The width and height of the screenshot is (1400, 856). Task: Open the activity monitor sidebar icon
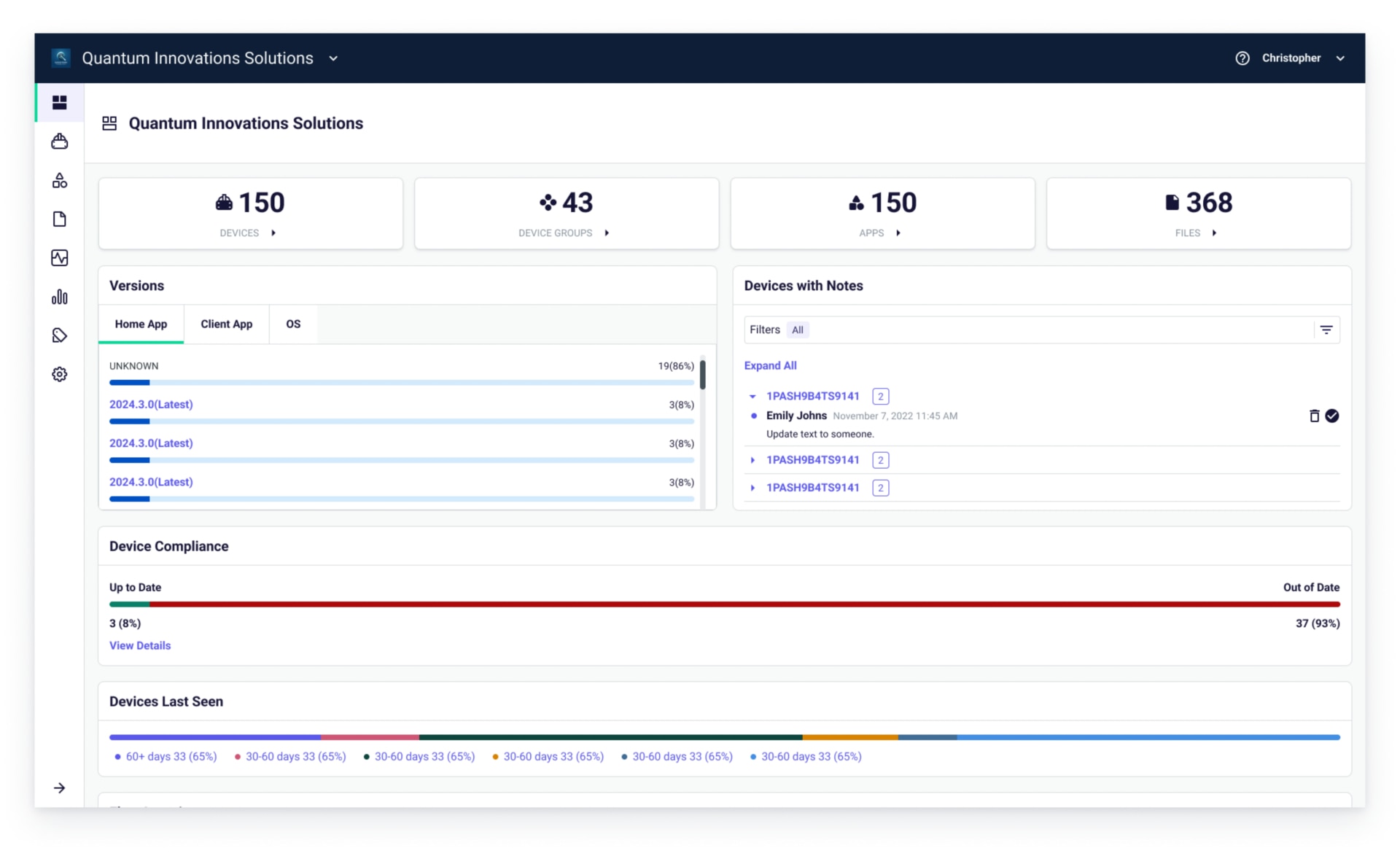60,257
